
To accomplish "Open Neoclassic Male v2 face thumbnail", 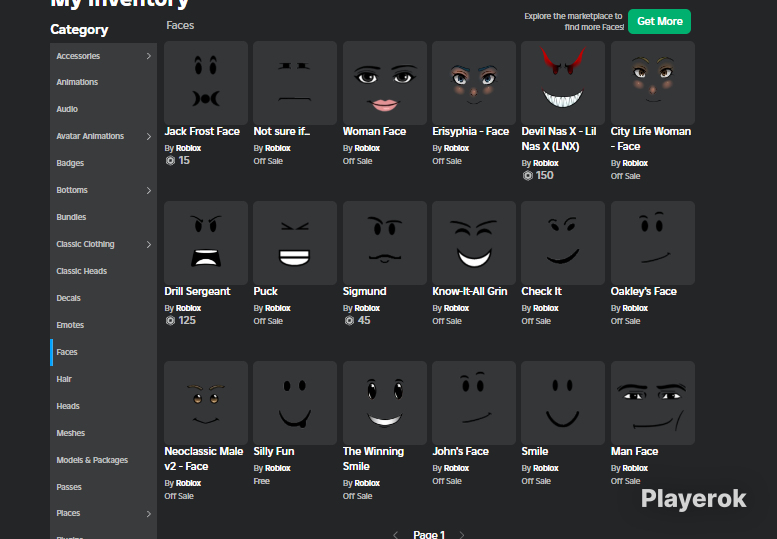I will pos(206,403).
